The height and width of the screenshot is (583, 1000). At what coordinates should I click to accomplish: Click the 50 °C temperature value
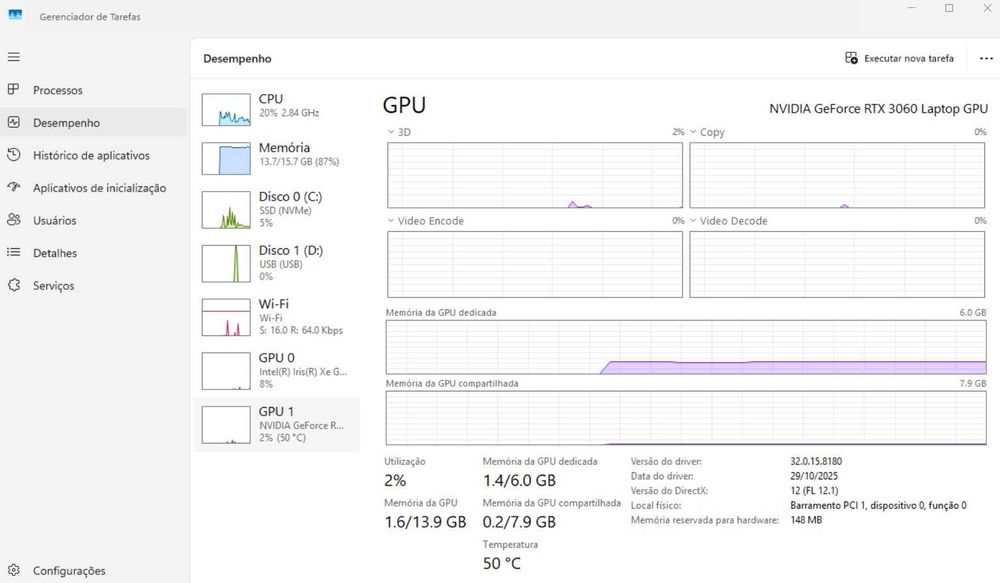coord(502,563)
